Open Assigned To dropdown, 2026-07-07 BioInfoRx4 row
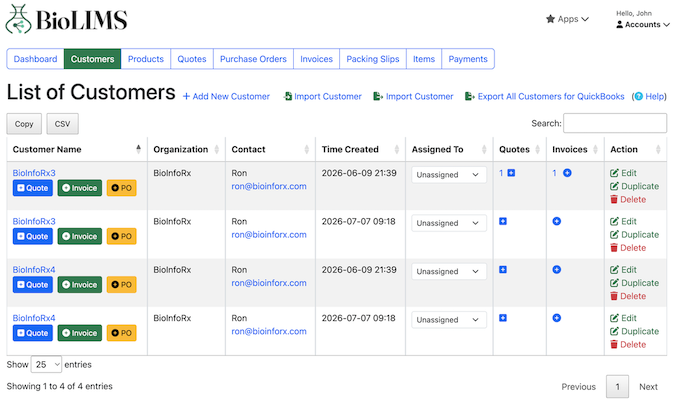This screenshot has height=400, width=677. pos(449,320)
